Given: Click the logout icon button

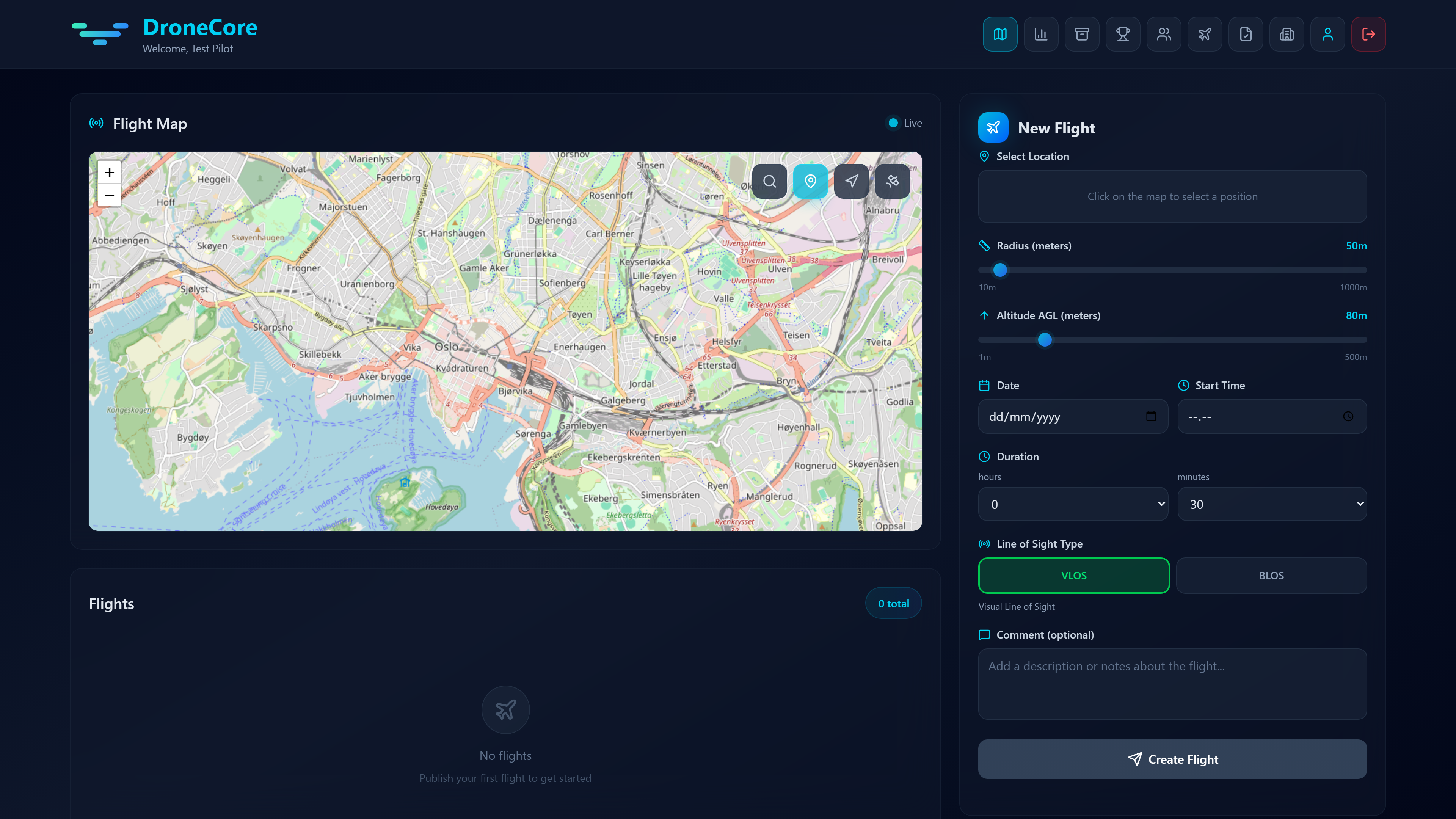Looking at the screenshot, I should 1368,34.
